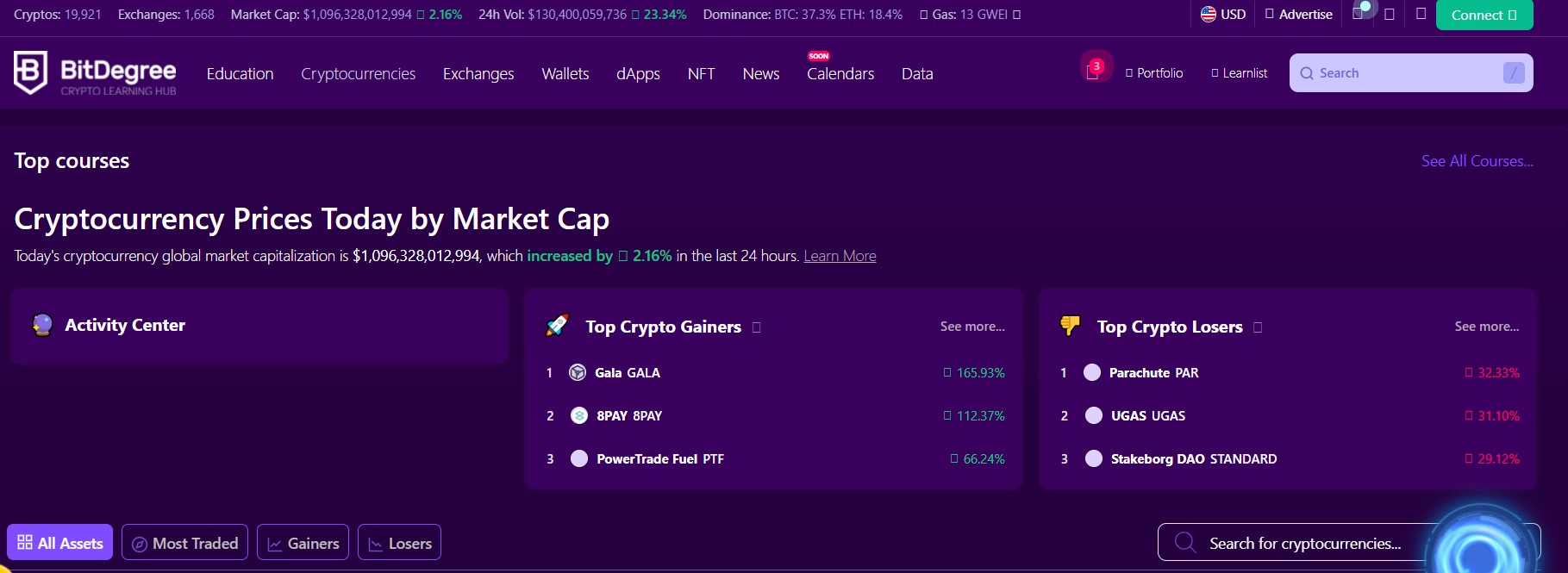The width and height of the screenshot is (1568, 573).
Task: Click the PowerTrade Fuel coin icon
Action: point(579,458)
